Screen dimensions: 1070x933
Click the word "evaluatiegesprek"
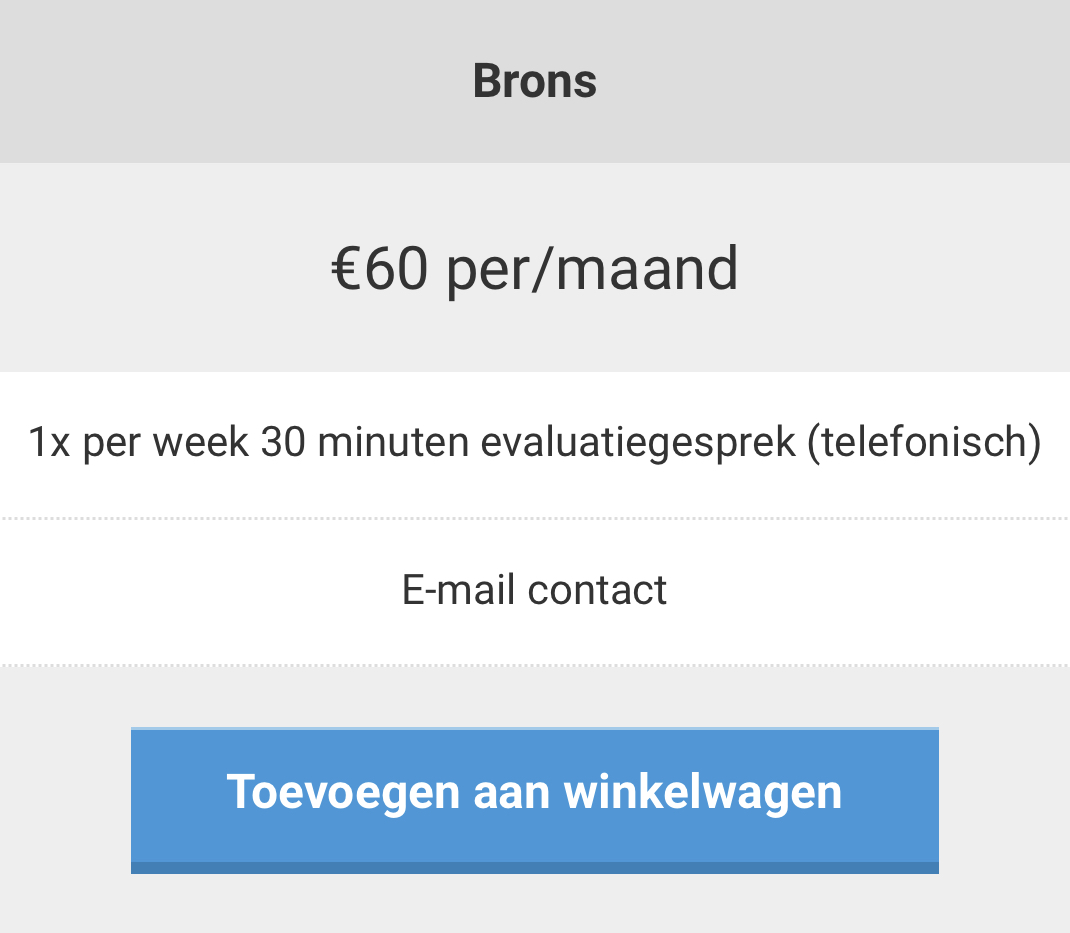coord(637,443)
